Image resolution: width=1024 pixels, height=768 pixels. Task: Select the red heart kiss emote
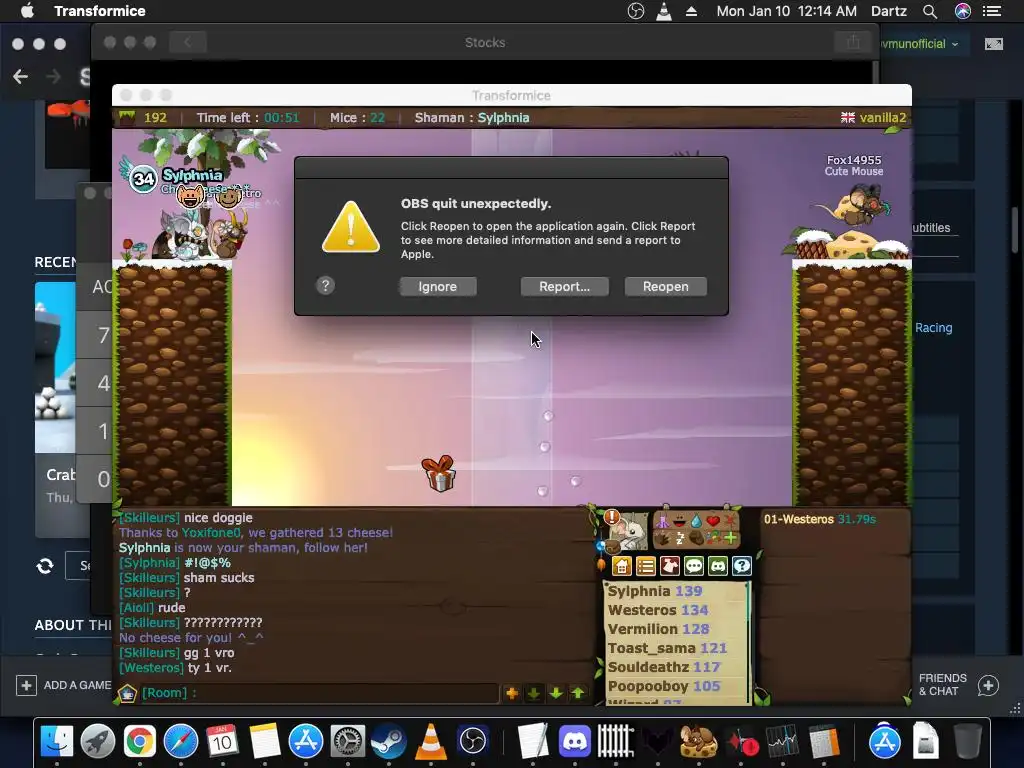click(x=713, y=520)
